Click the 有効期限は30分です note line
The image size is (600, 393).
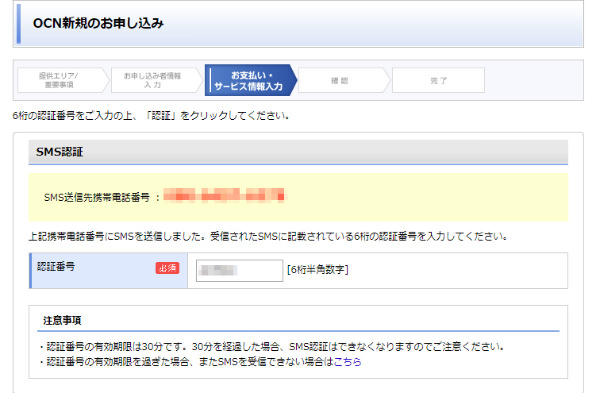point(272,347)
